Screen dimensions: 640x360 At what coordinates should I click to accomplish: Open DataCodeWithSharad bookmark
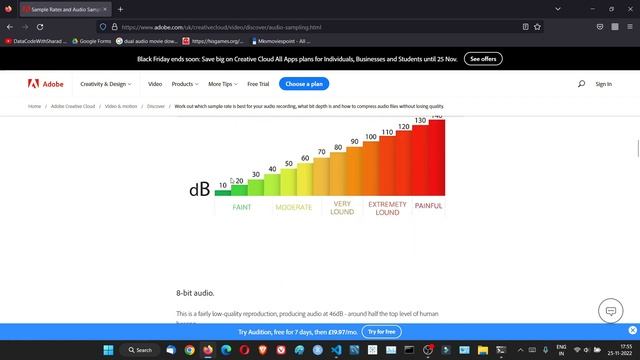coord(36,41)
